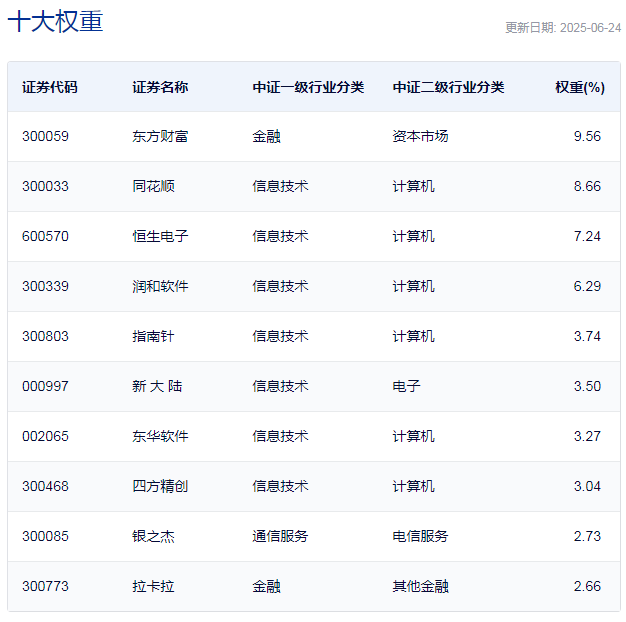Click the 证券名称 column header
626x622 pixels.
tap(160, 87)
